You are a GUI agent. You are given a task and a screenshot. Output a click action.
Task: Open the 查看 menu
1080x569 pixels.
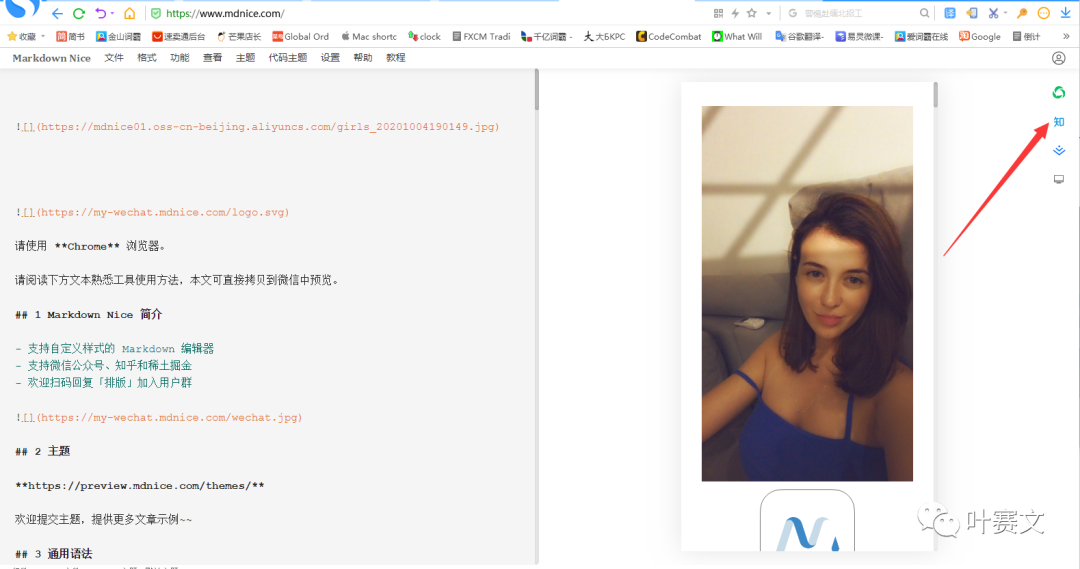point(212,58)
